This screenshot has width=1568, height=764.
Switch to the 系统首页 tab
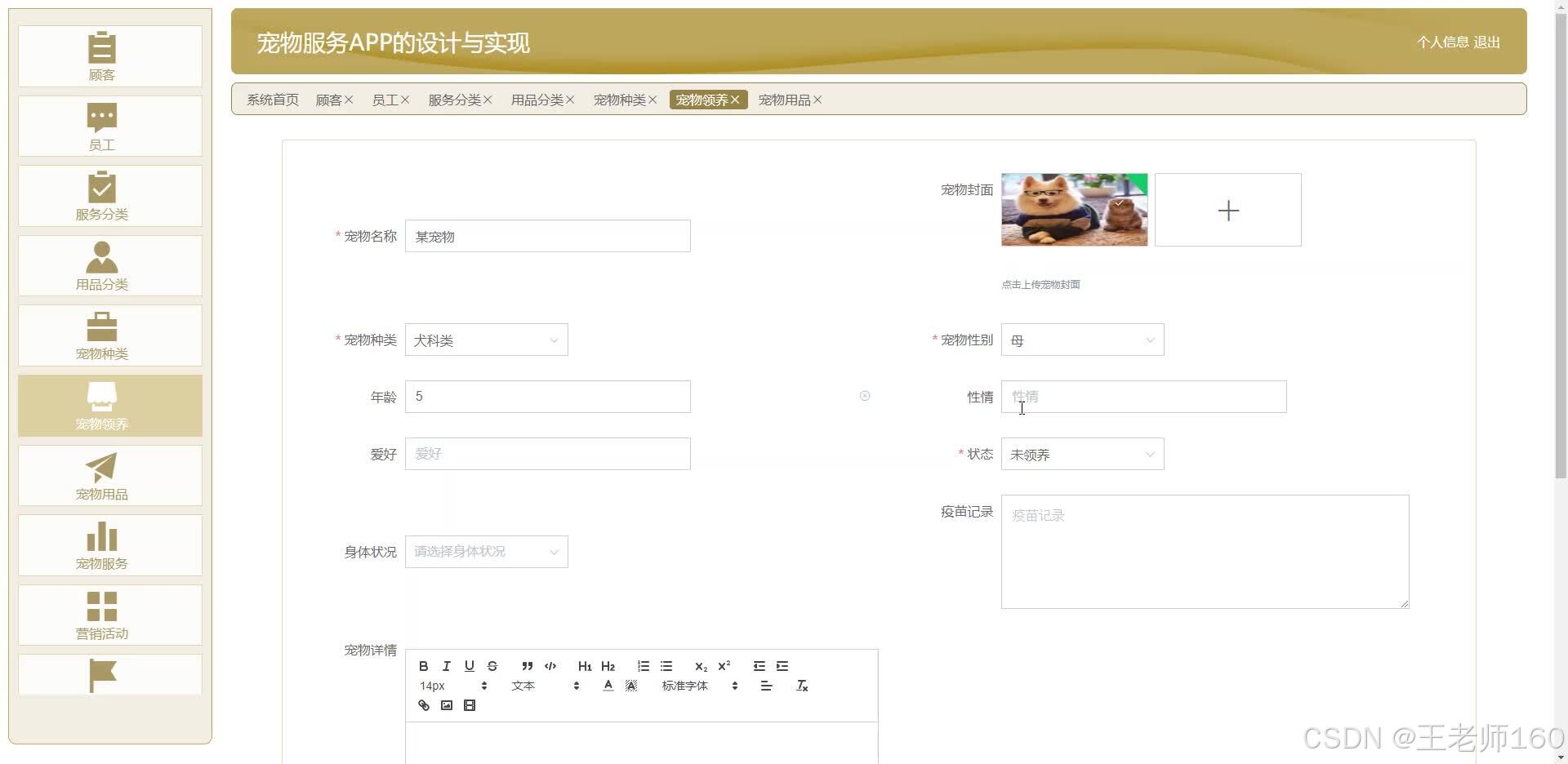tap(273, 100)
